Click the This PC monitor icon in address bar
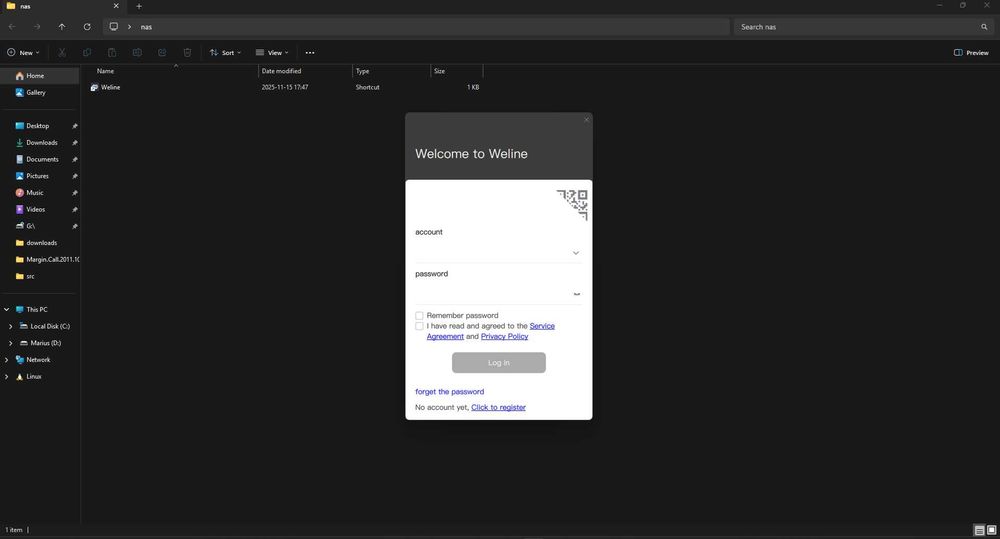The image size is (1000, 539). [x=114, y=27]
